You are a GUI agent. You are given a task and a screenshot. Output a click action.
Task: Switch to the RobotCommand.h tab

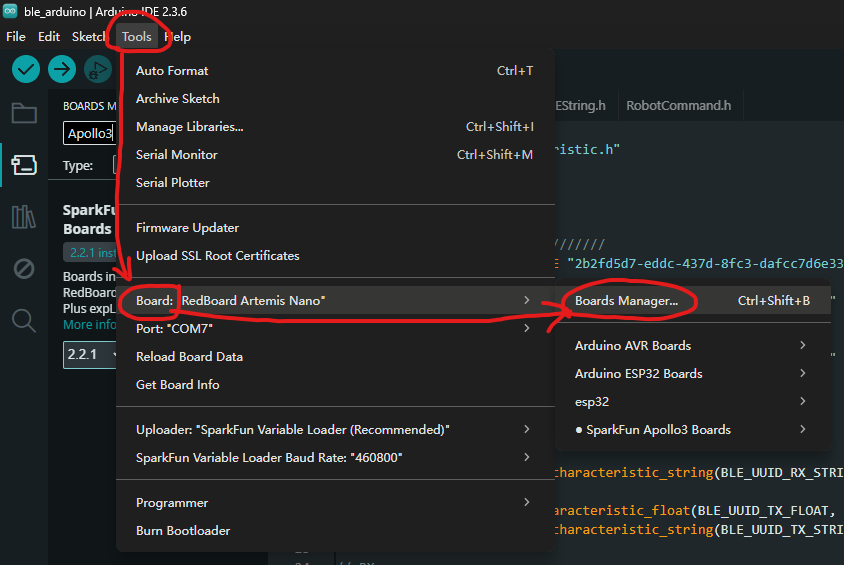678,105
